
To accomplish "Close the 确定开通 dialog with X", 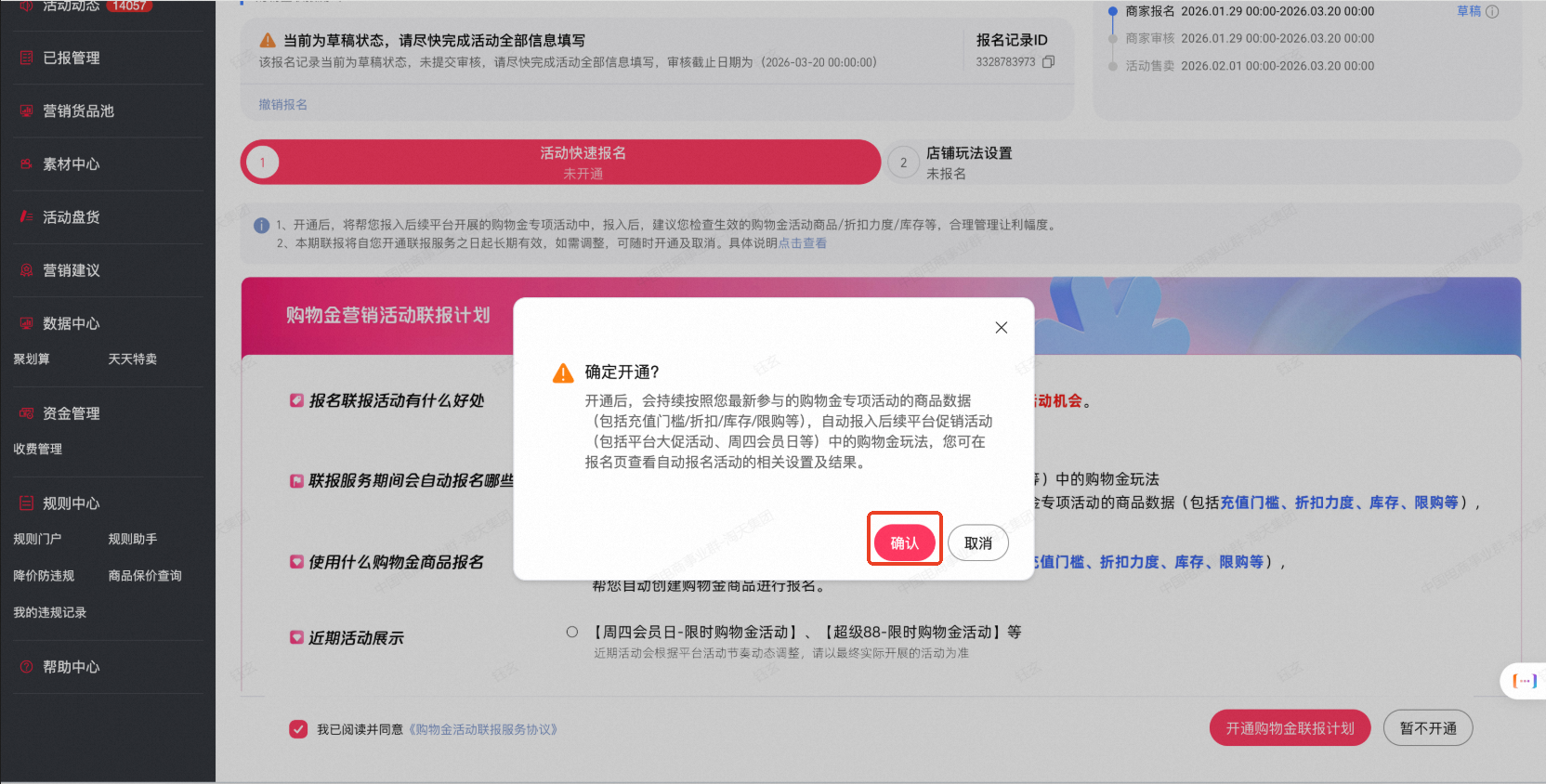I will click(x=1001, y=327).
